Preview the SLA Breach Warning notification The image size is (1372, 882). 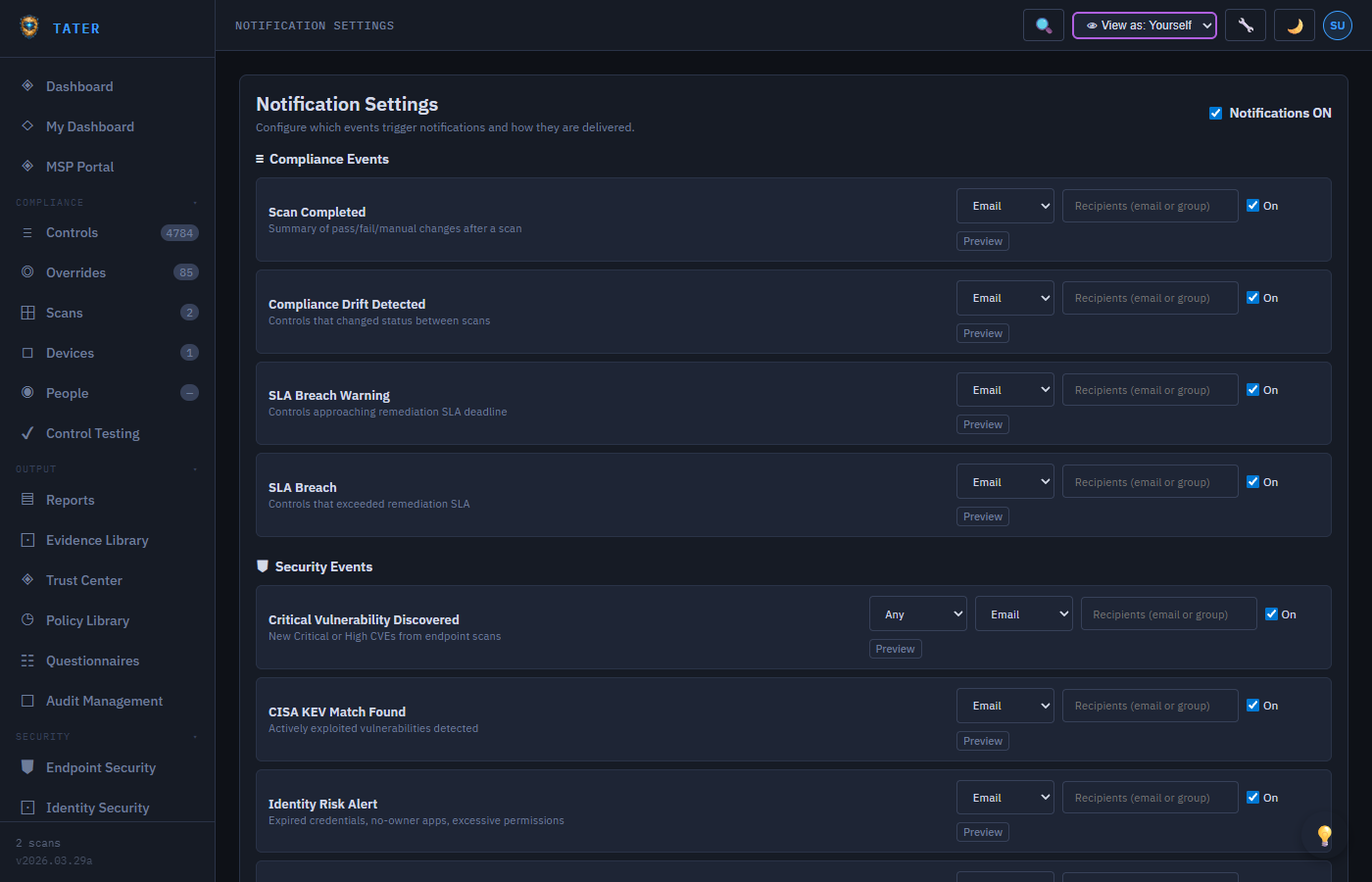(983, 424)
